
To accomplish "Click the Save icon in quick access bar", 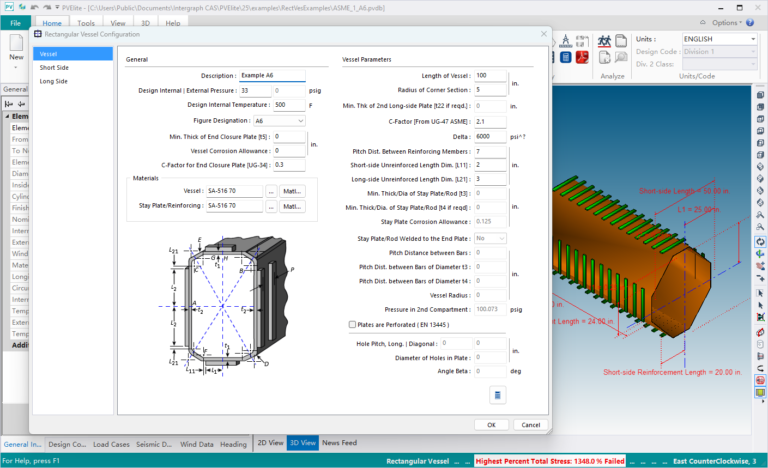I will (x=22, y=7).
